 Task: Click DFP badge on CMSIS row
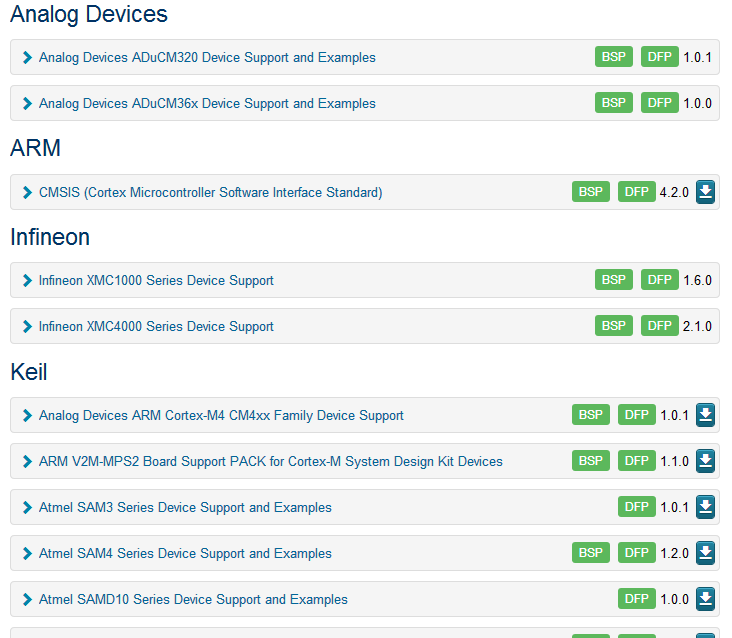pyautogui.click(x=637, y=191)
